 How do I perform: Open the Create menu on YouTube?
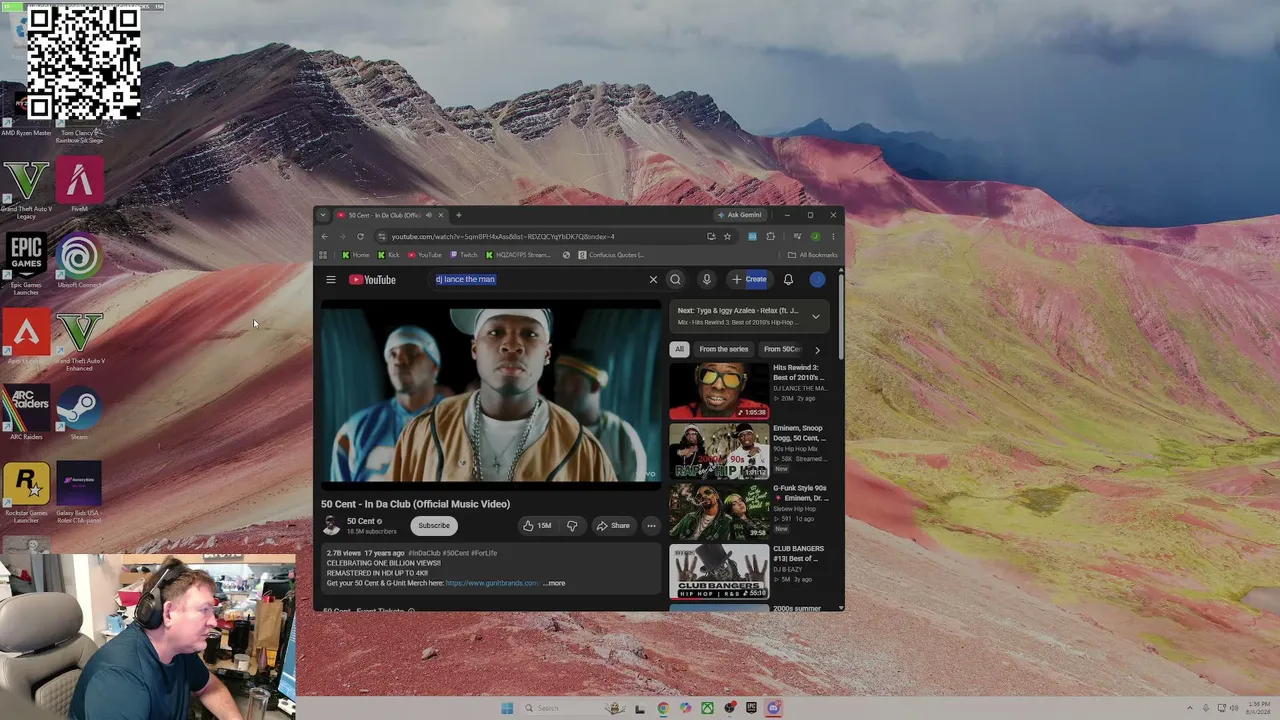click(x=749, y=280)
